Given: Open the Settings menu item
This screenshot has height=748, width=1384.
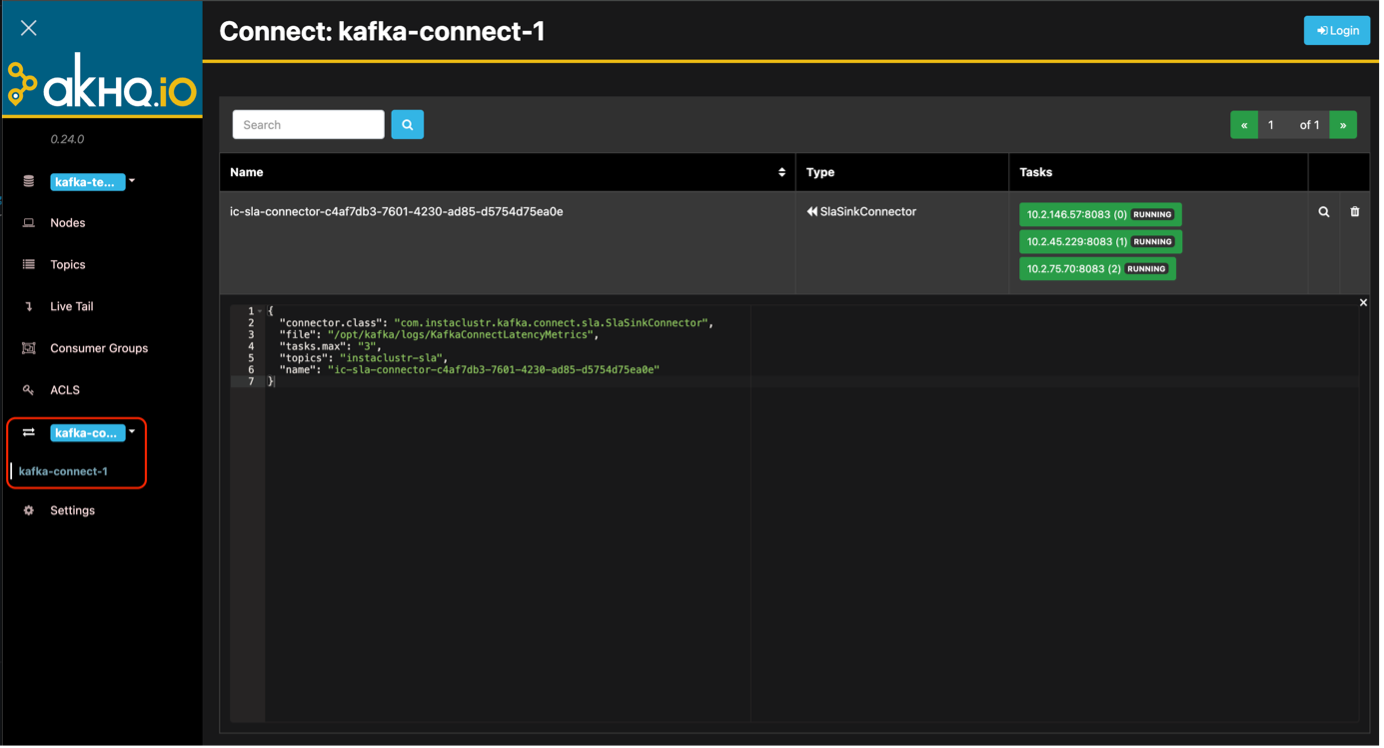Looking at the screenshot, I should (72, 511).
